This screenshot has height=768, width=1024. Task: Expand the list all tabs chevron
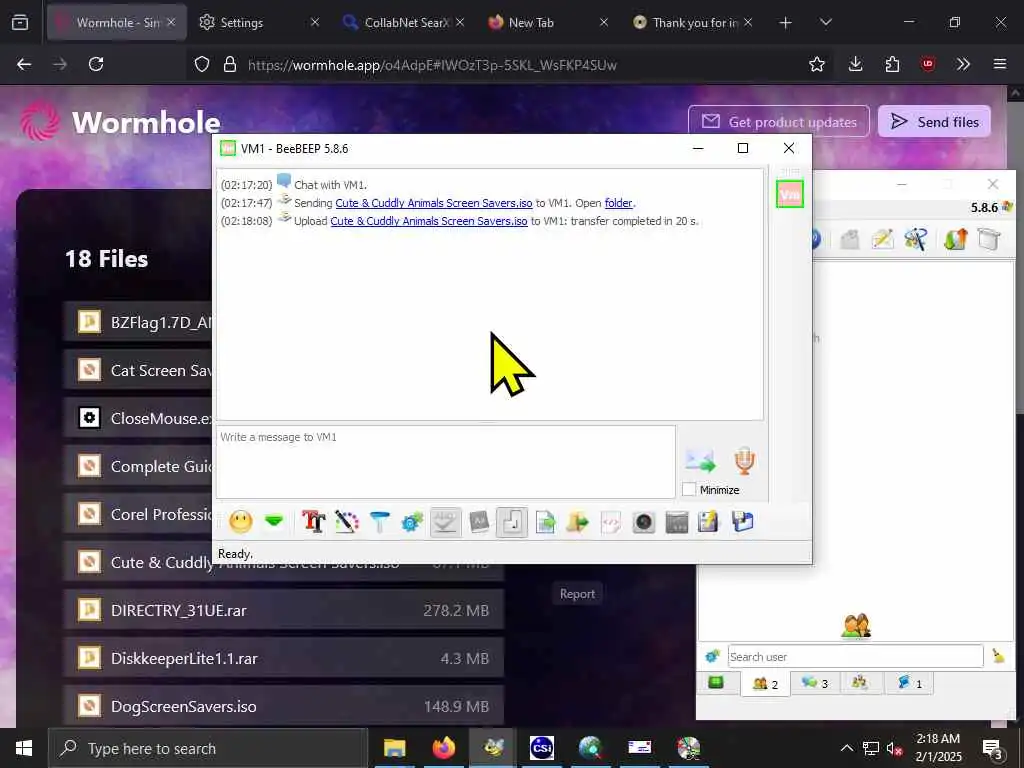tap(826, 22)
